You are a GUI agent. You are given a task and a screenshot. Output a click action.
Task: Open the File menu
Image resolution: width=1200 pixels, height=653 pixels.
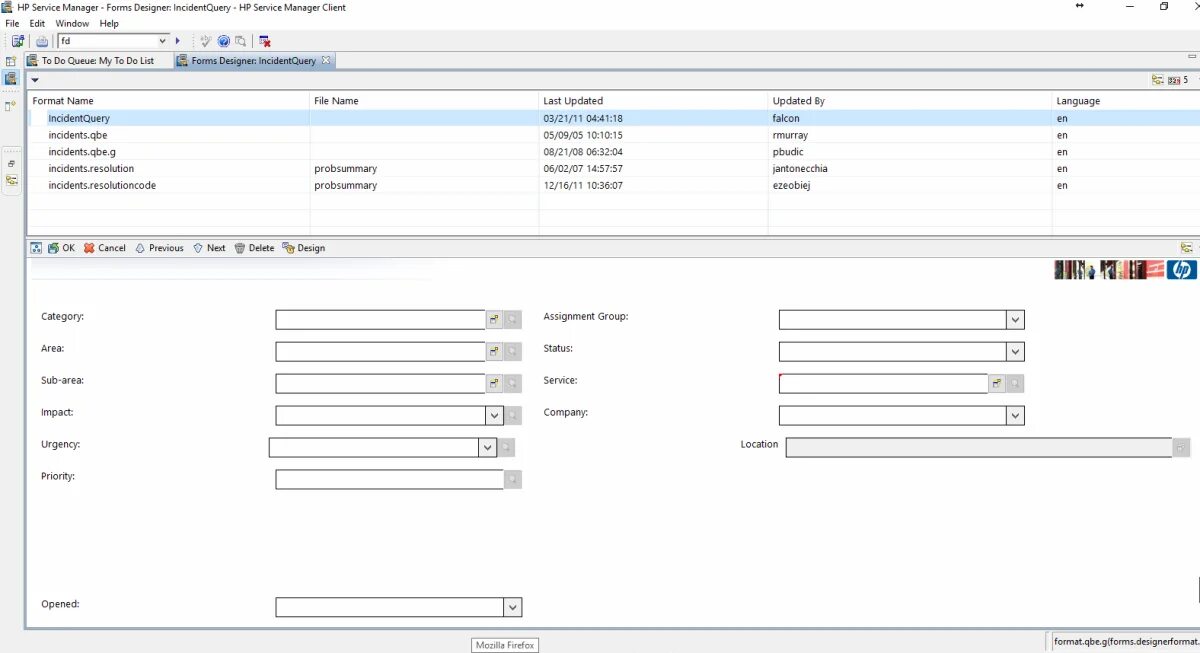pos(12,23)
